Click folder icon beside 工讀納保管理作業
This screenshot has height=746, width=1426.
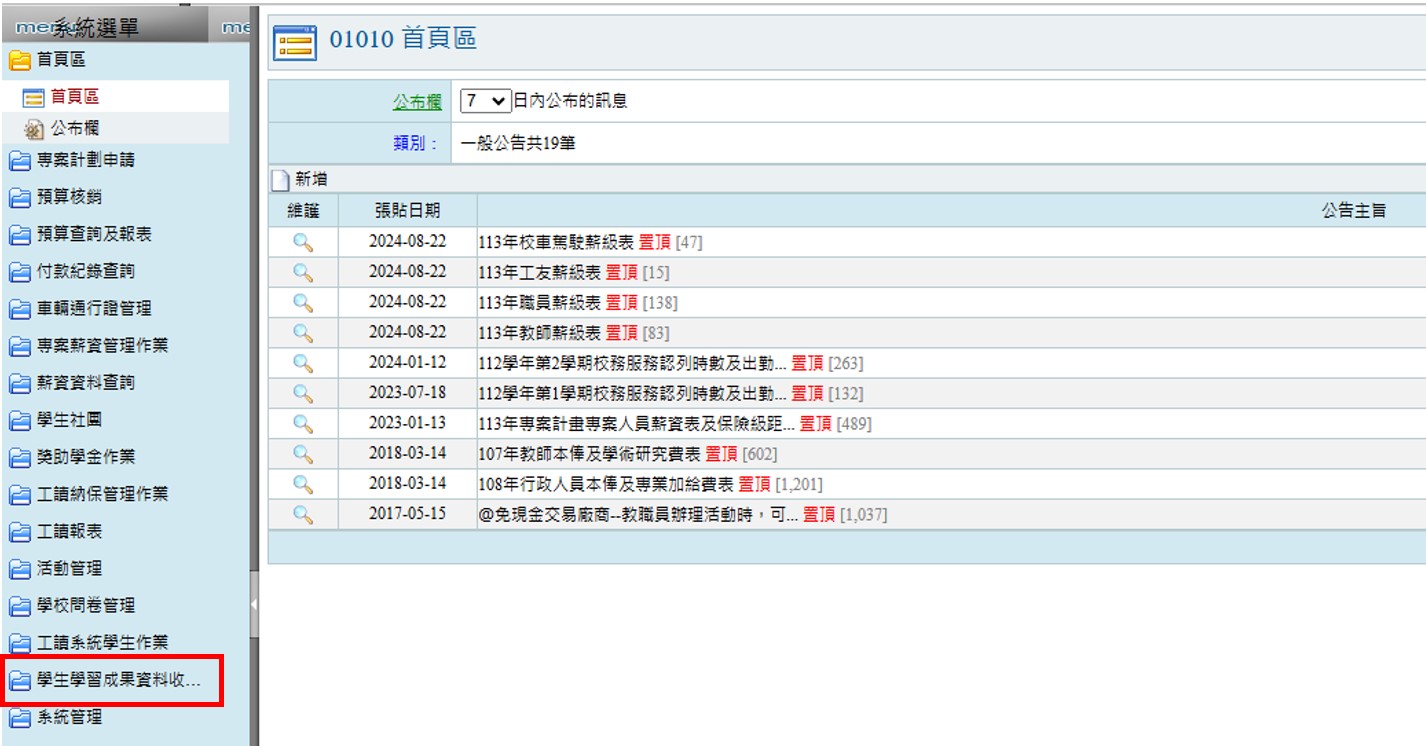click(19, 494)
